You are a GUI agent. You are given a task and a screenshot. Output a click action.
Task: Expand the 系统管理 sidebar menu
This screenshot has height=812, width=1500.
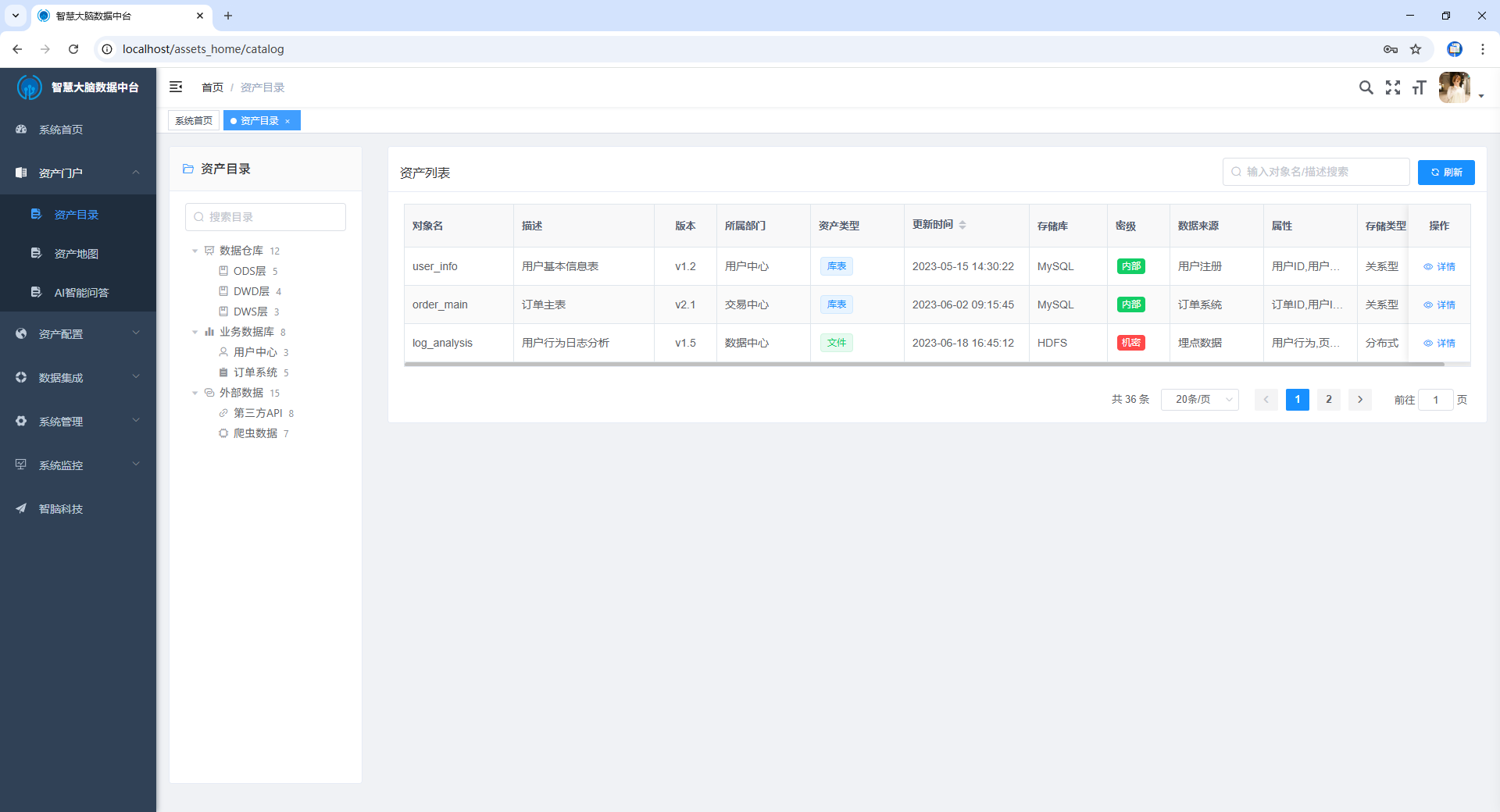(78, 422)
